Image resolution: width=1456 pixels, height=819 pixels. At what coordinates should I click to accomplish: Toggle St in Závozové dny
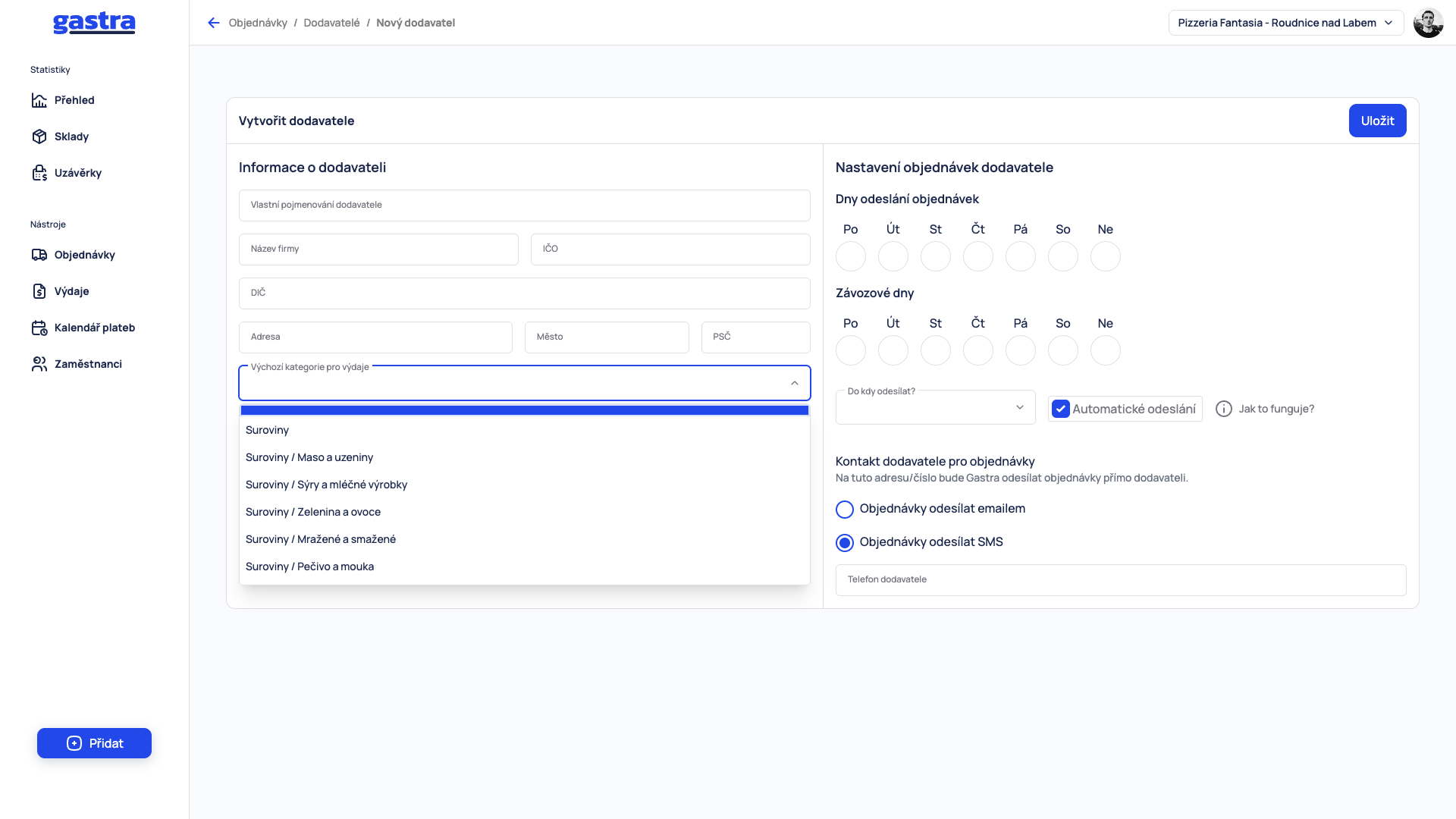(x=936, y=350)
